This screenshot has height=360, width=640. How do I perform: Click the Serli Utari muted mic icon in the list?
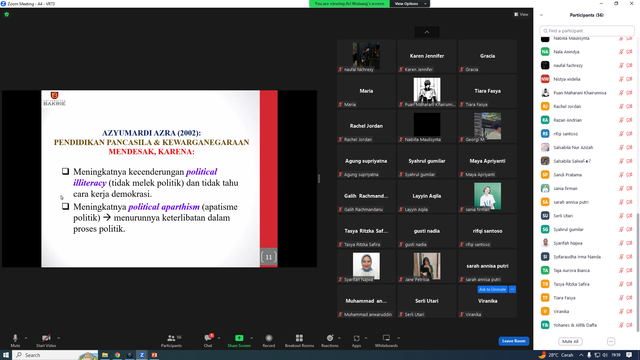621,216
